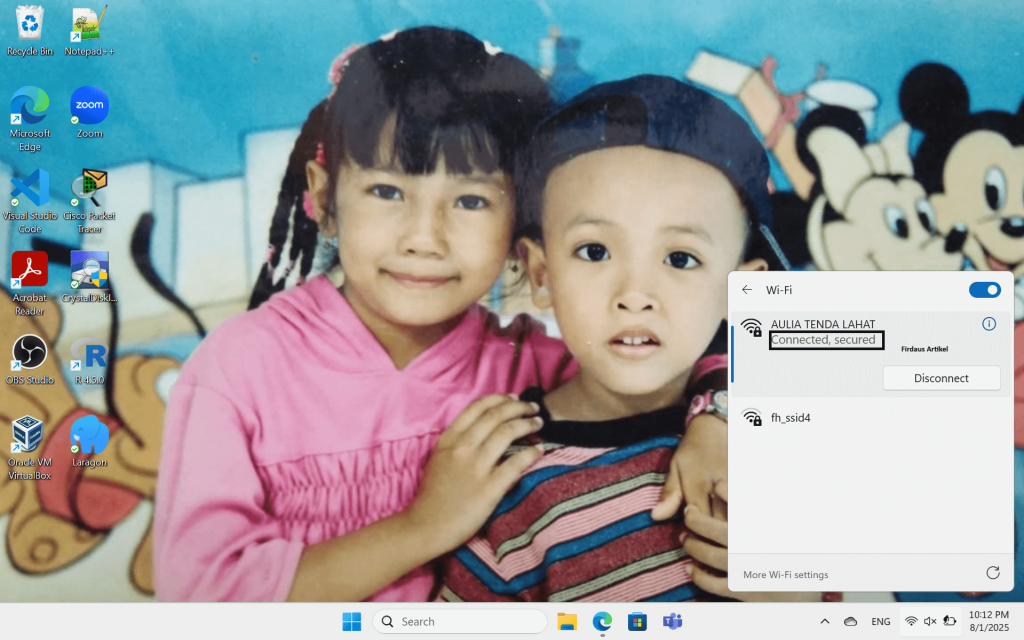This screenshot has height=640, width=1024.
Task: Refresh the Wi-Fi network list
Action: tap(992, 573)
